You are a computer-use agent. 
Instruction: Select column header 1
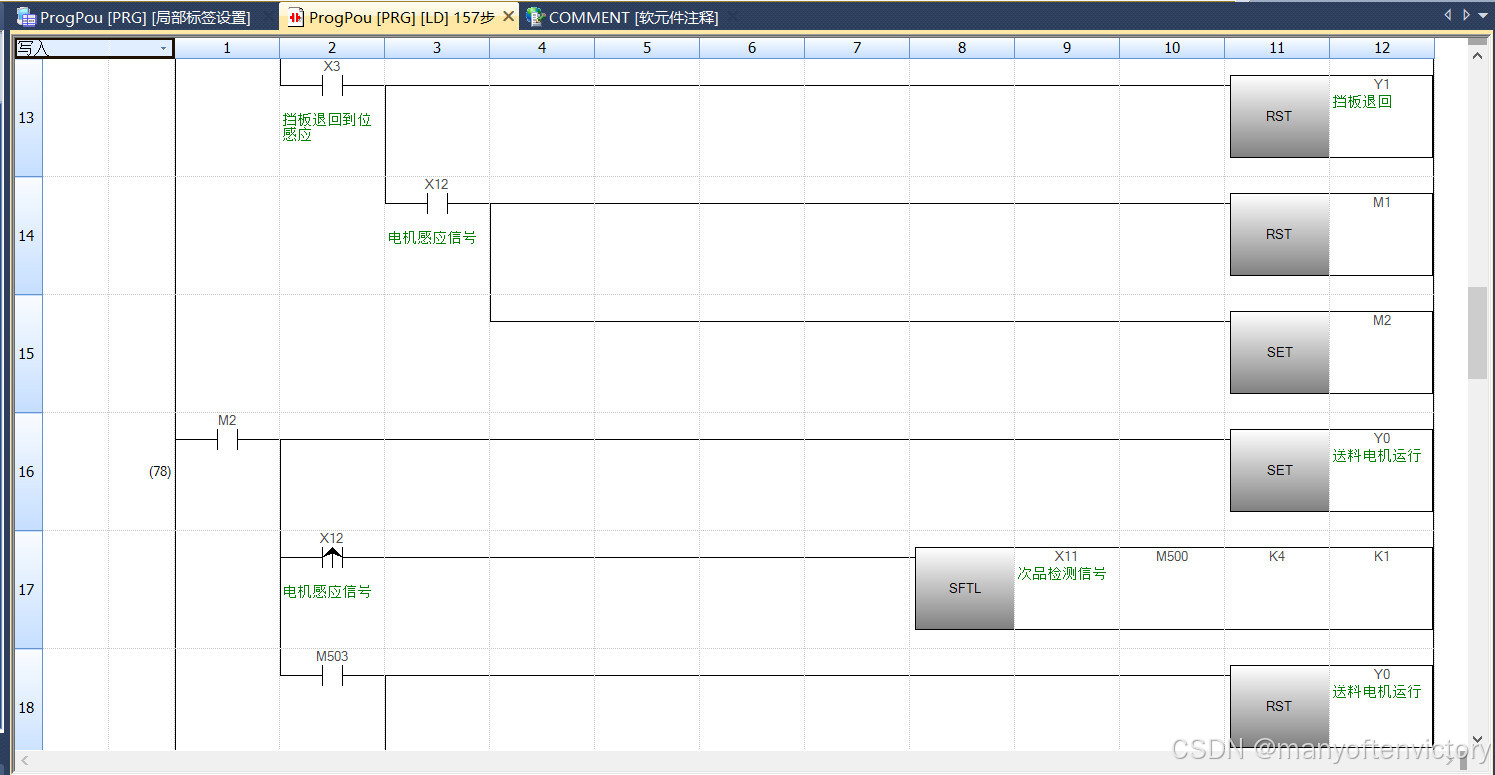227,48
